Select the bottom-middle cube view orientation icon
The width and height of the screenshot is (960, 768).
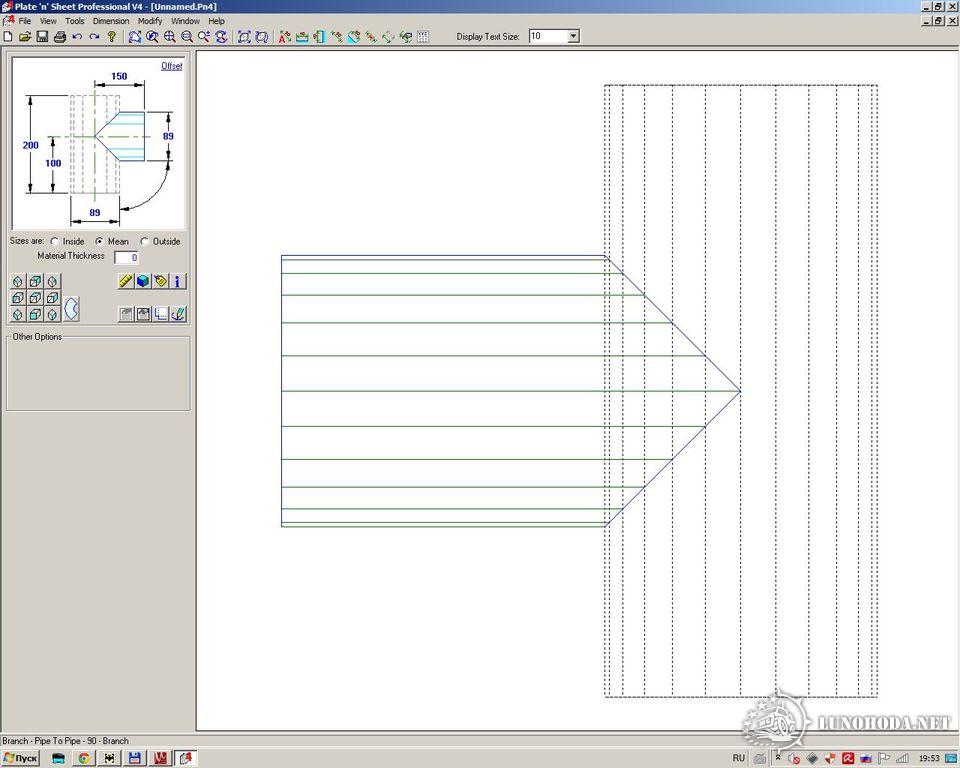(x=36, y=314)
